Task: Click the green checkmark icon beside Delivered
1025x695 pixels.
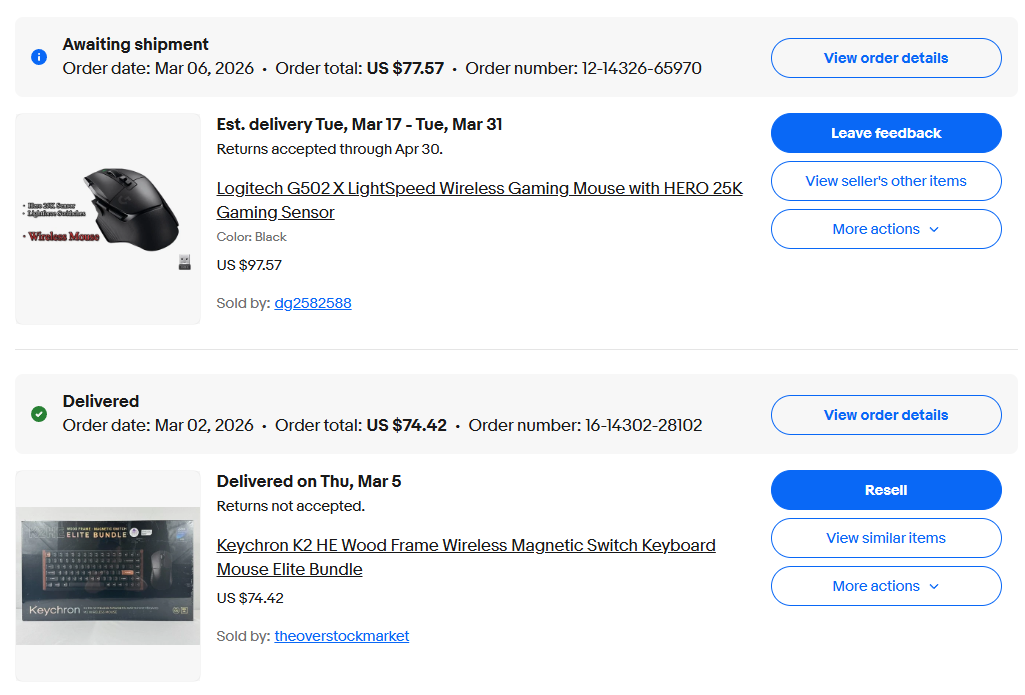Action: click(39, 414)
